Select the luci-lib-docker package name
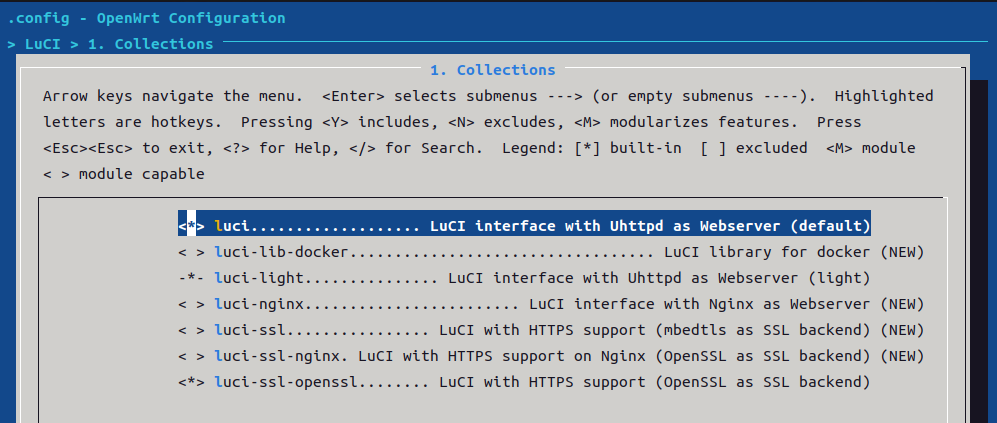 click(282, 252)
